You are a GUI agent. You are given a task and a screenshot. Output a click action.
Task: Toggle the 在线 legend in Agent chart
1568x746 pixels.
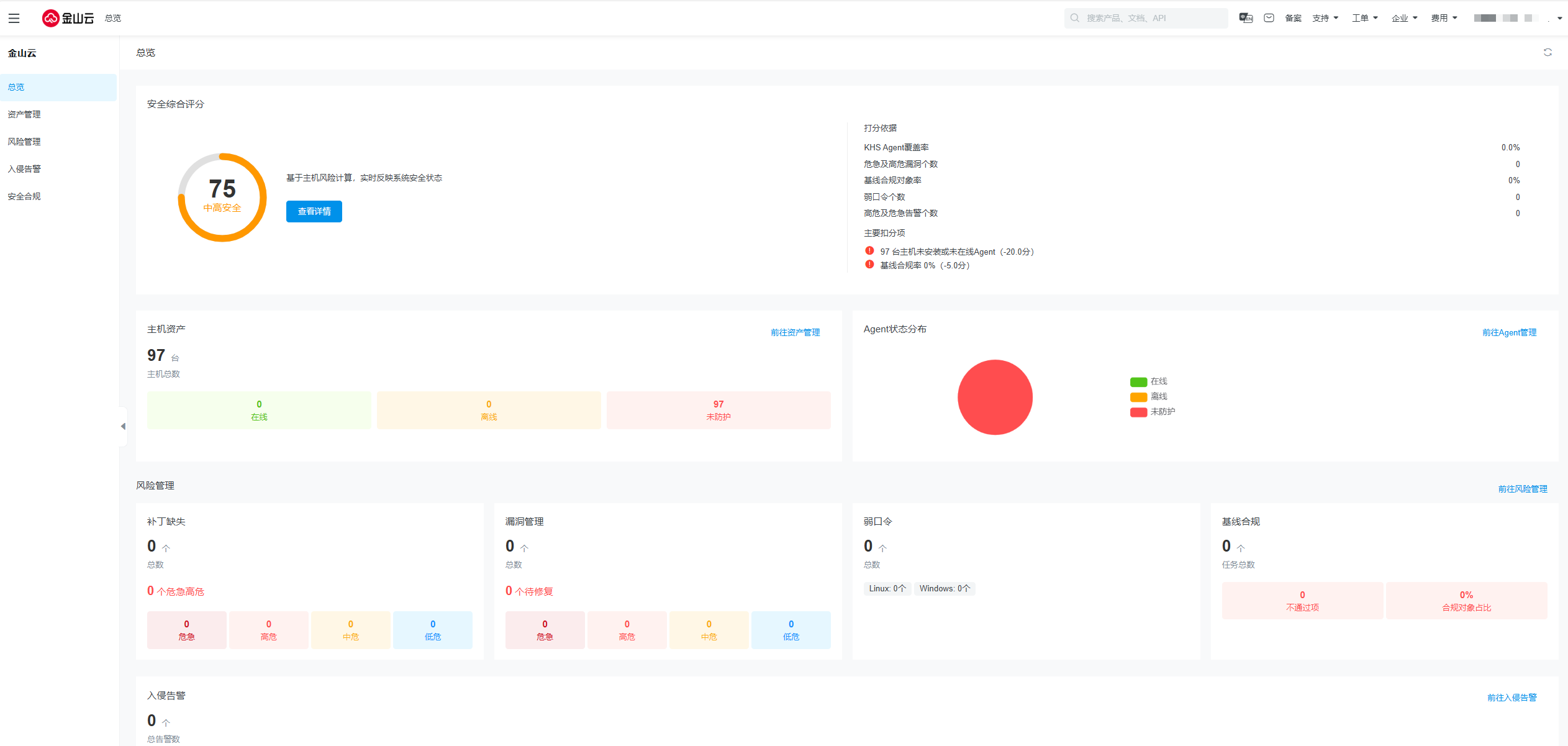pyautogui.click(x=1149, y=381)
